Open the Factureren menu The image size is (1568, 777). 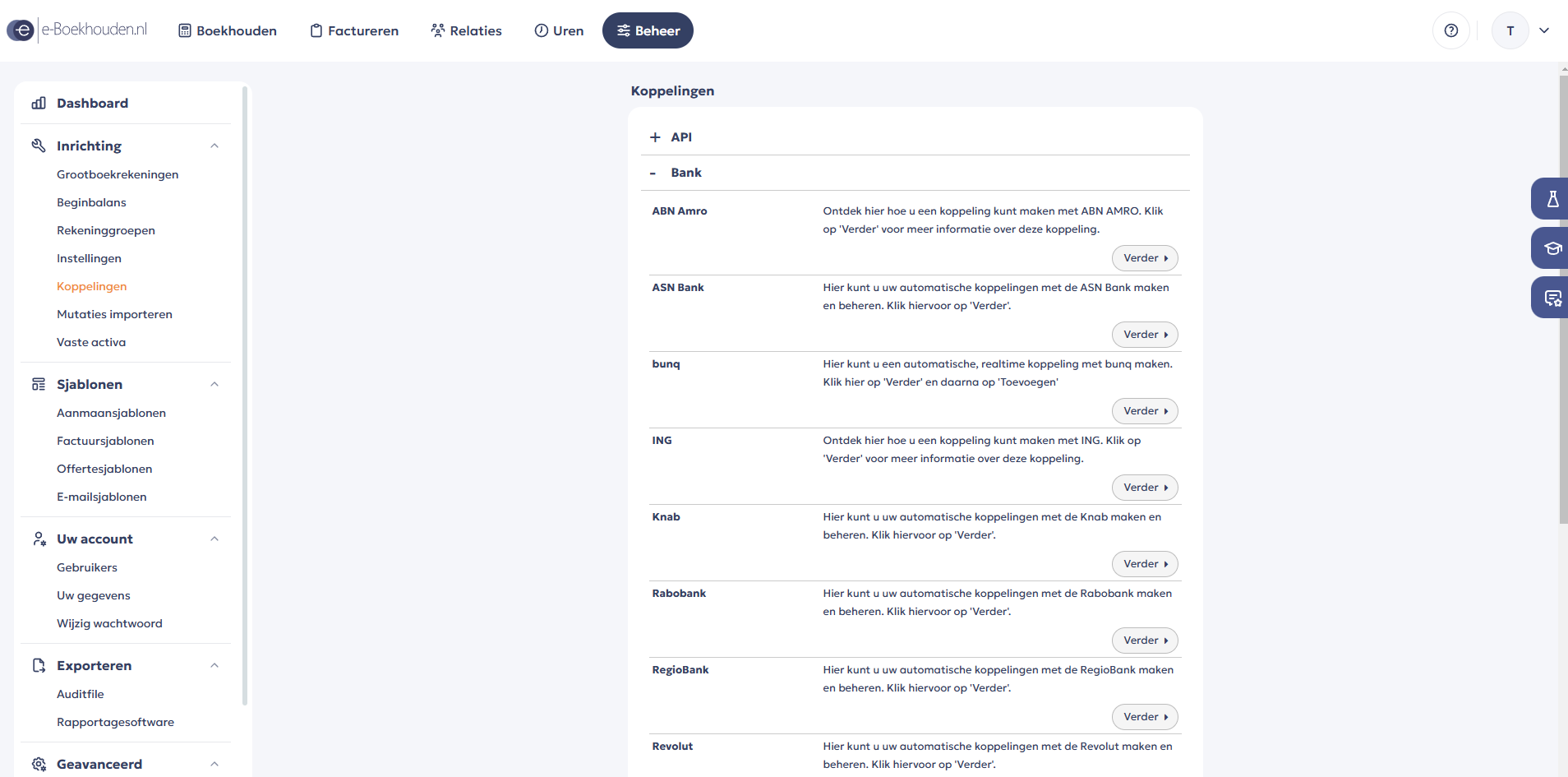[354, 30]
